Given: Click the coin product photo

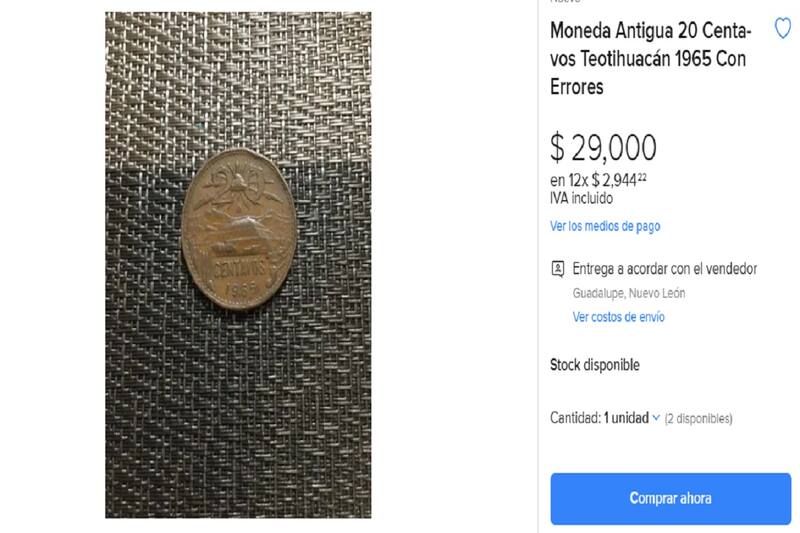Looking at the screenshot, I should pos(238,229).
